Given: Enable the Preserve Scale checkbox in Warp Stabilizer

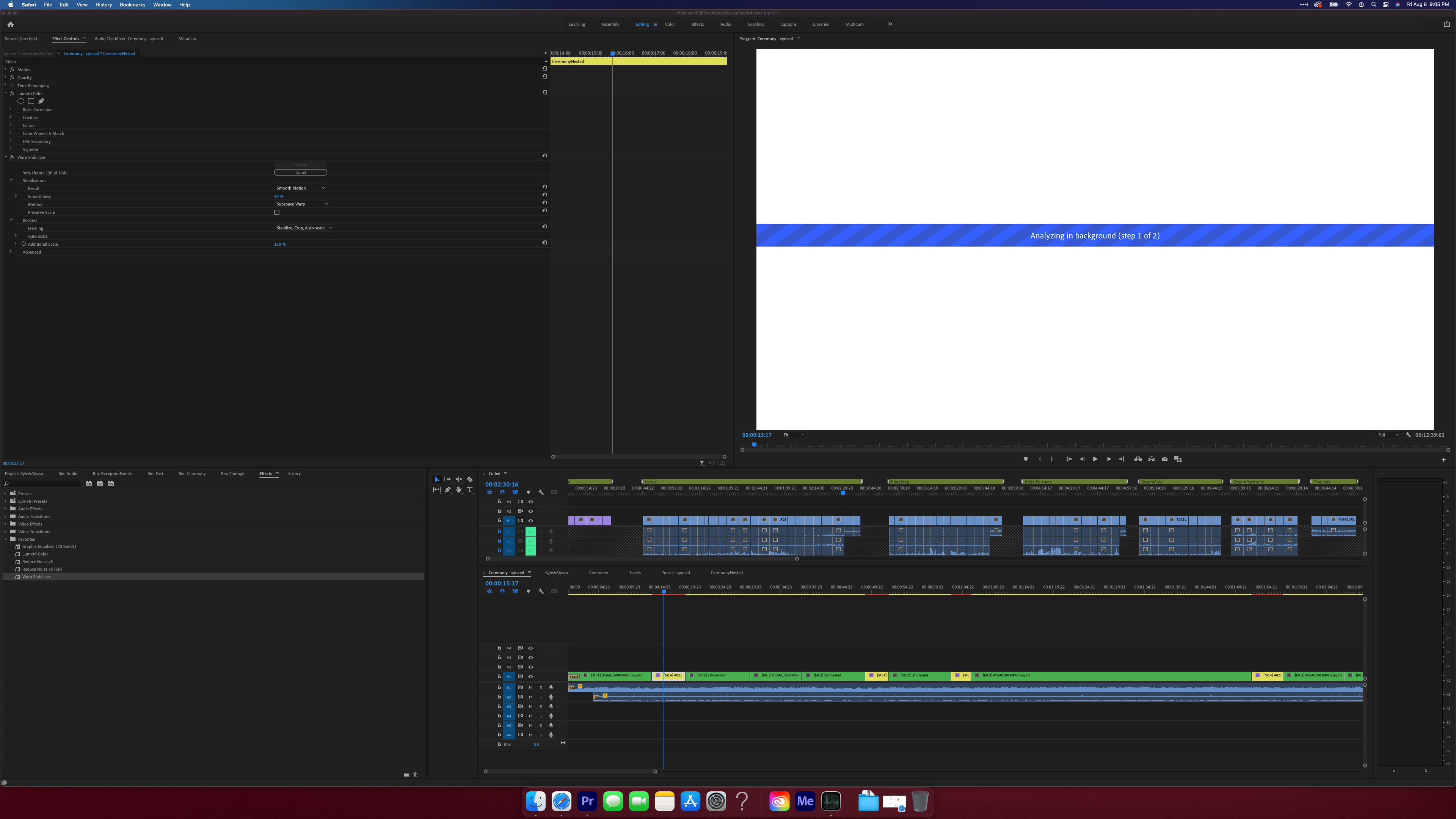Looking at the screenshot, I should 276,212.
